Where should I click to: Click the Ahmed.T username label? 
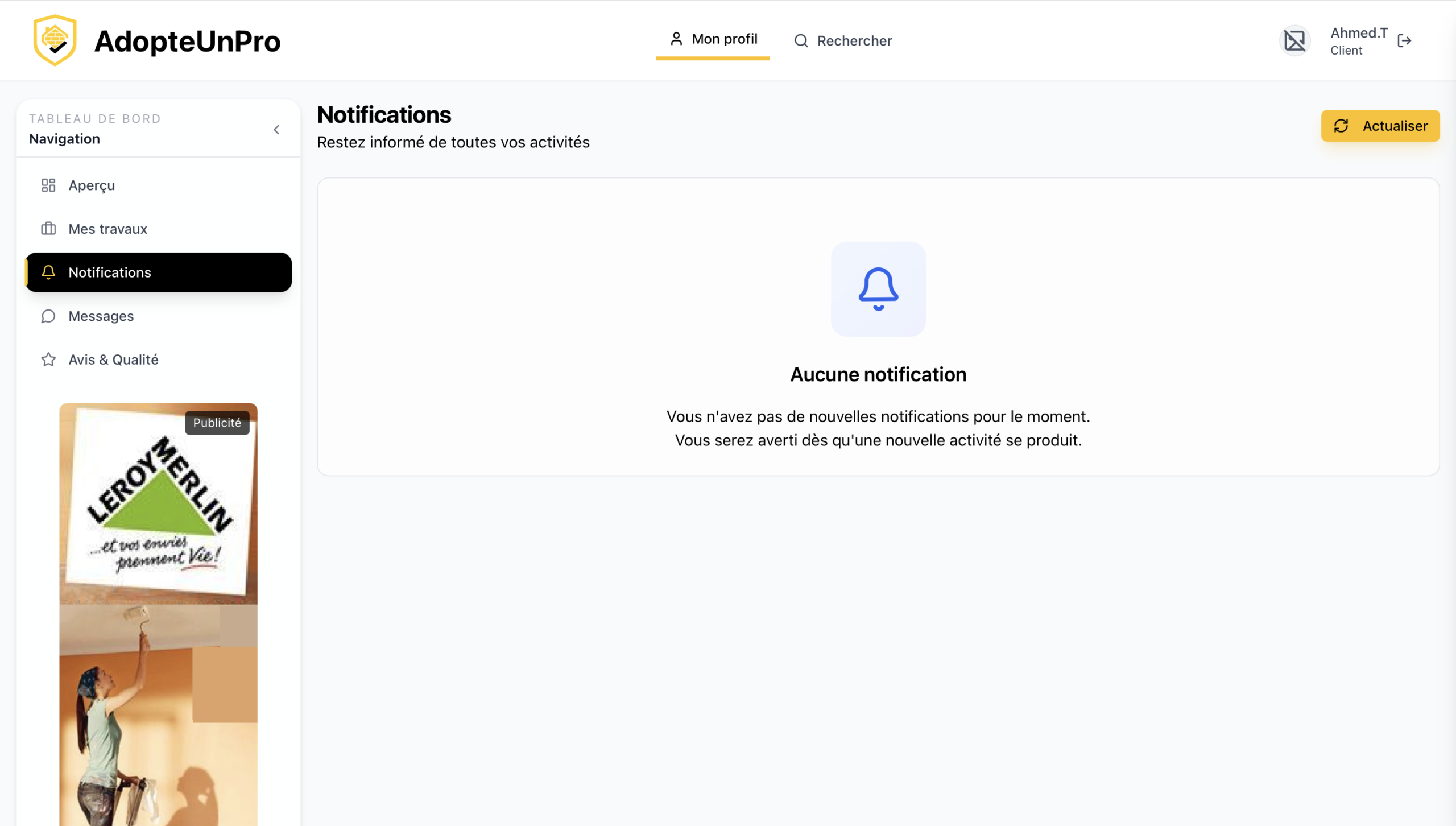point(1359,33)
